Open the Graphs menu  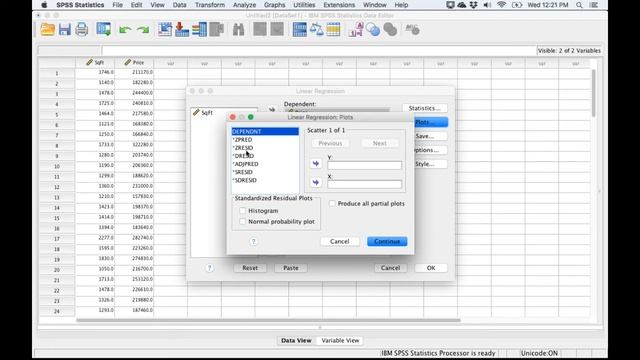[274, 5]
